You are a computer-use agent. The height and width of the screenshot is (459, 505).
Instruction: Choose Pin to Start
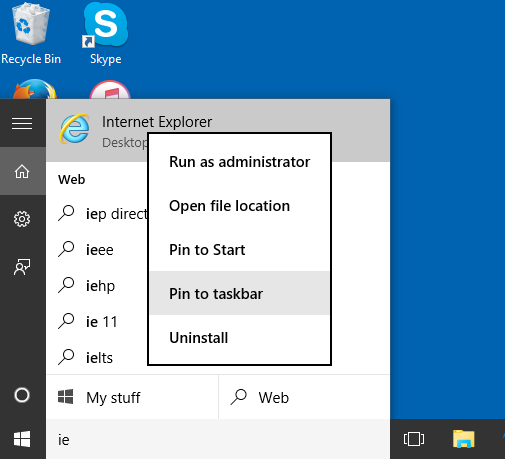coord(239,250)
